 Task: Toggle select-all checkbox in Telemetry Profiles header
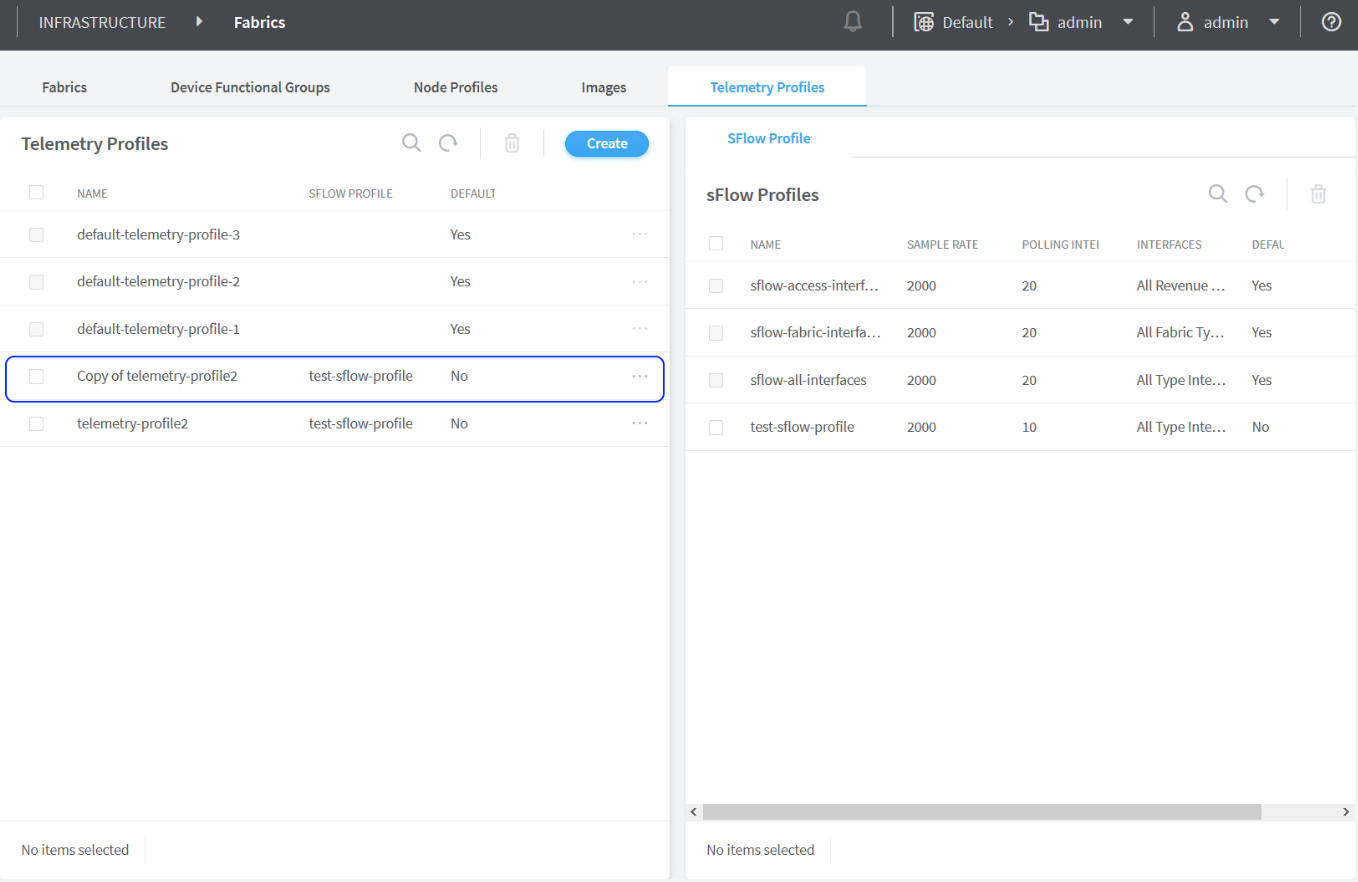point(37,192)
